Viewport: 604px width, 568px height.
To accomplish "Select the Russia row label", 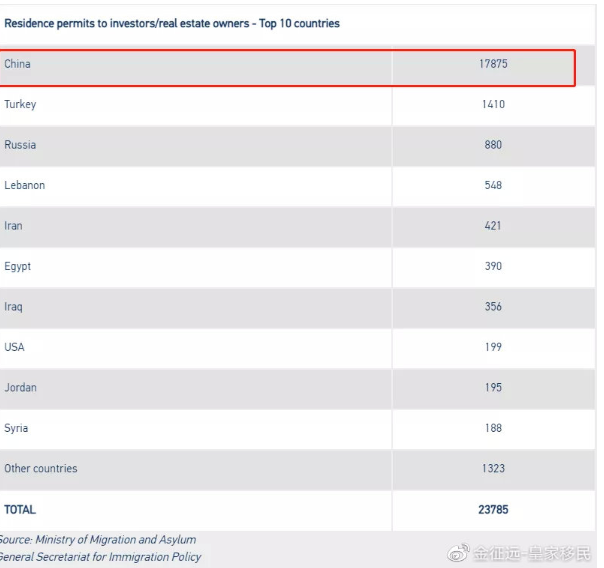I will point(20,145).
